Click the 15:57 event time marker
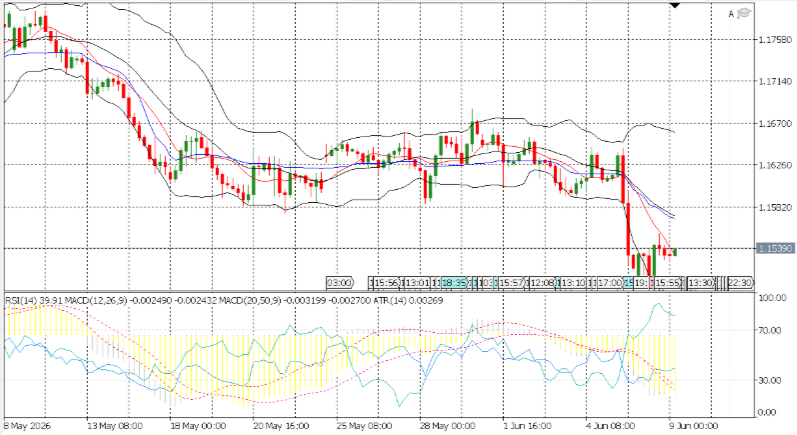797x435 pixels. pos(511,283)
